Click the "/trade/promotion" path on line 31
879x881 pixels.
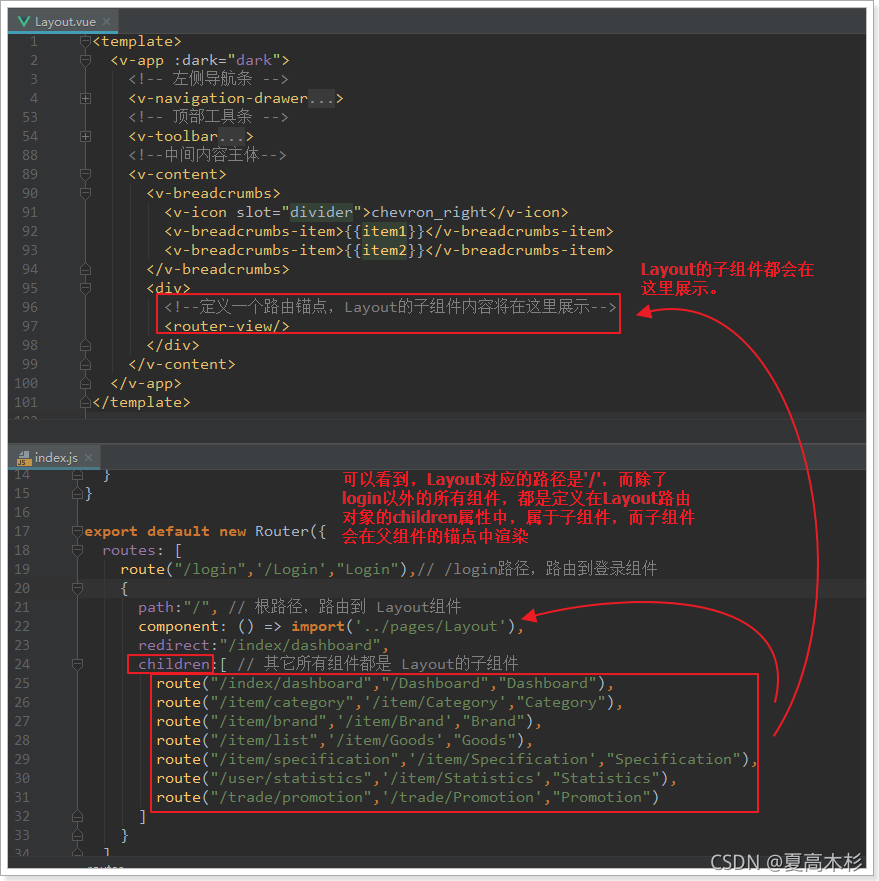click(x=291, y=797)
